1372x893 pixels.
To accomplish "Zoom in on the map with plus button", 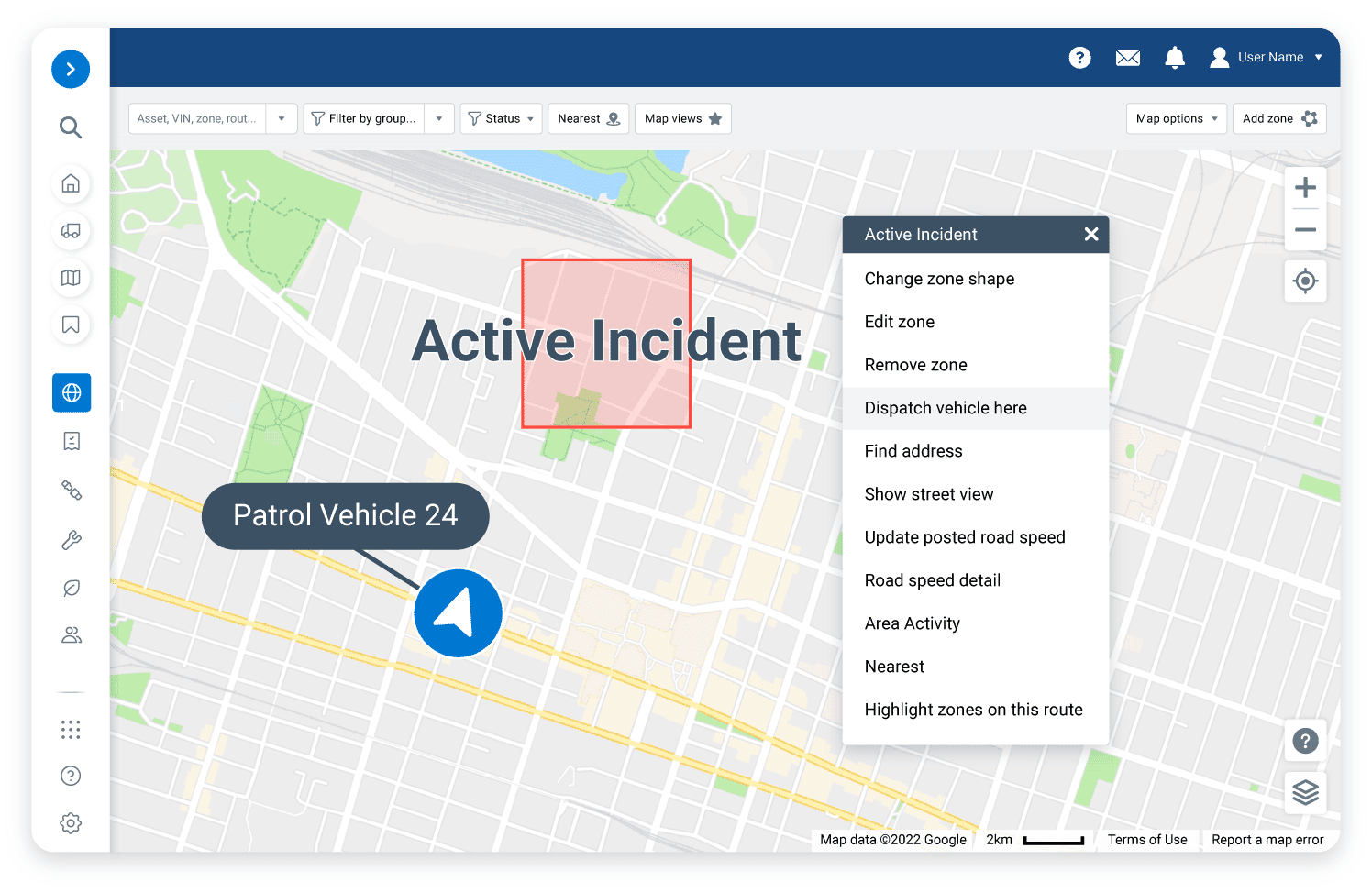I will pos(1305,188).
